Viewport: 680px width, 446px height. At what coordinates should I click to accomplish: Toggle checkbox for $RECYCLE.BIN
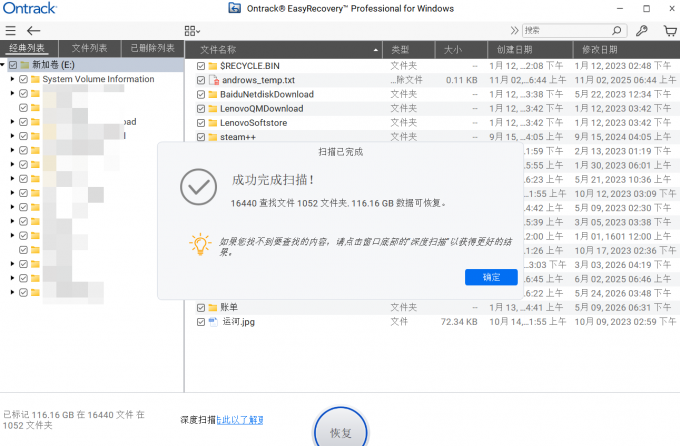[x=201, y=66]
